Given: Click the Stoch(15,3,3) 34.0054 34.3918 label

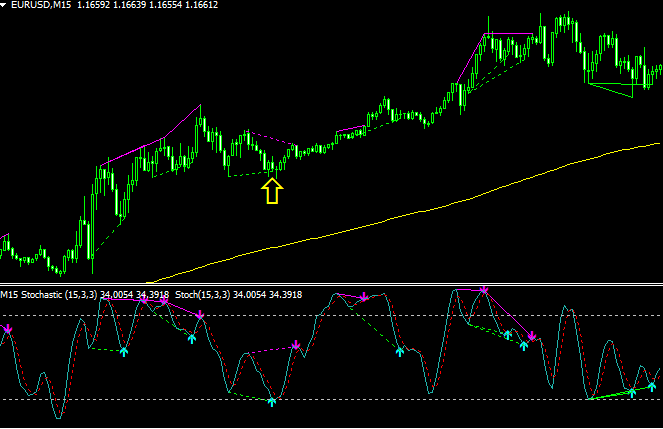Looking at the screenshot, I should coord(238,295).
